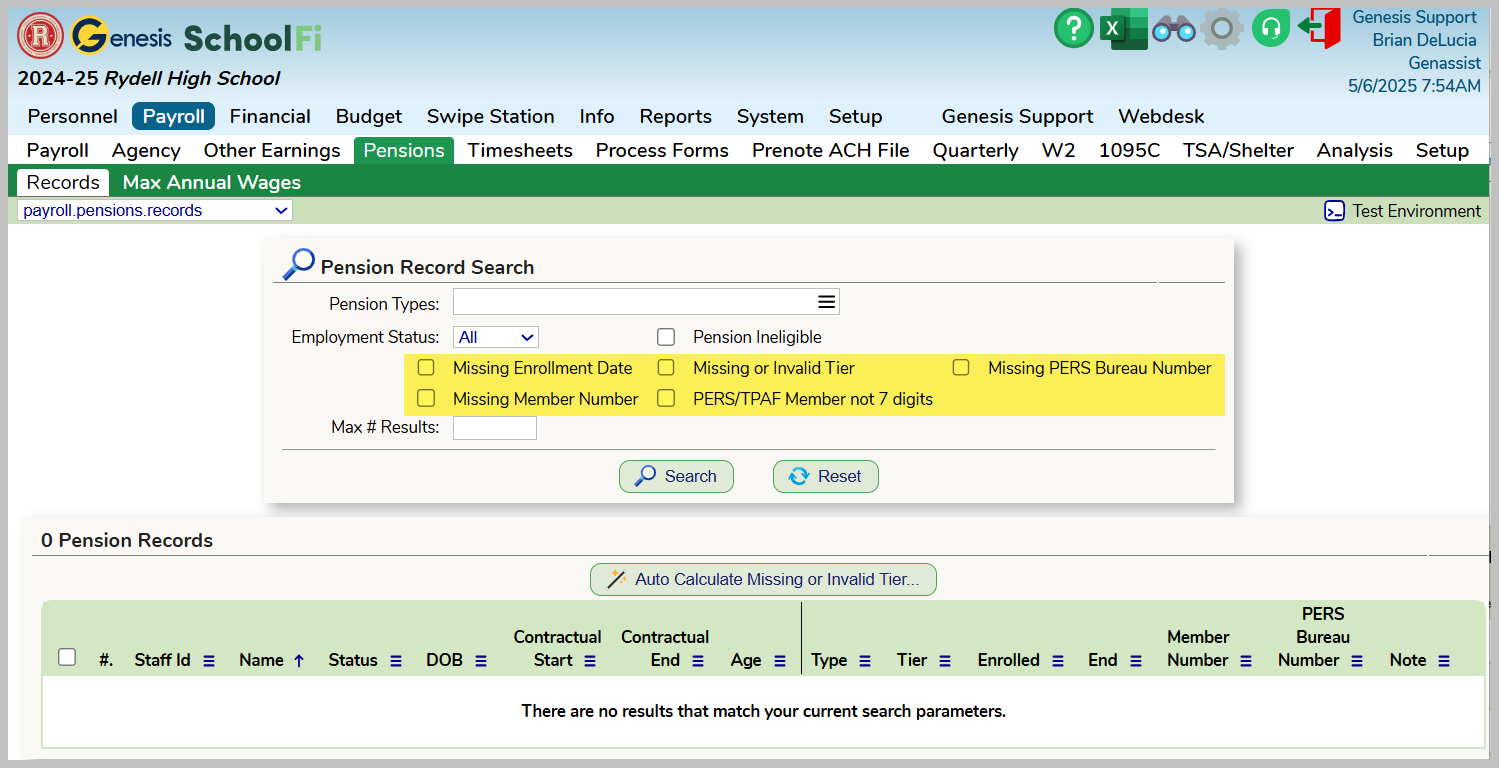Switch to the Personnel module
Screen dimensions: 1499x768
point(72,116)
